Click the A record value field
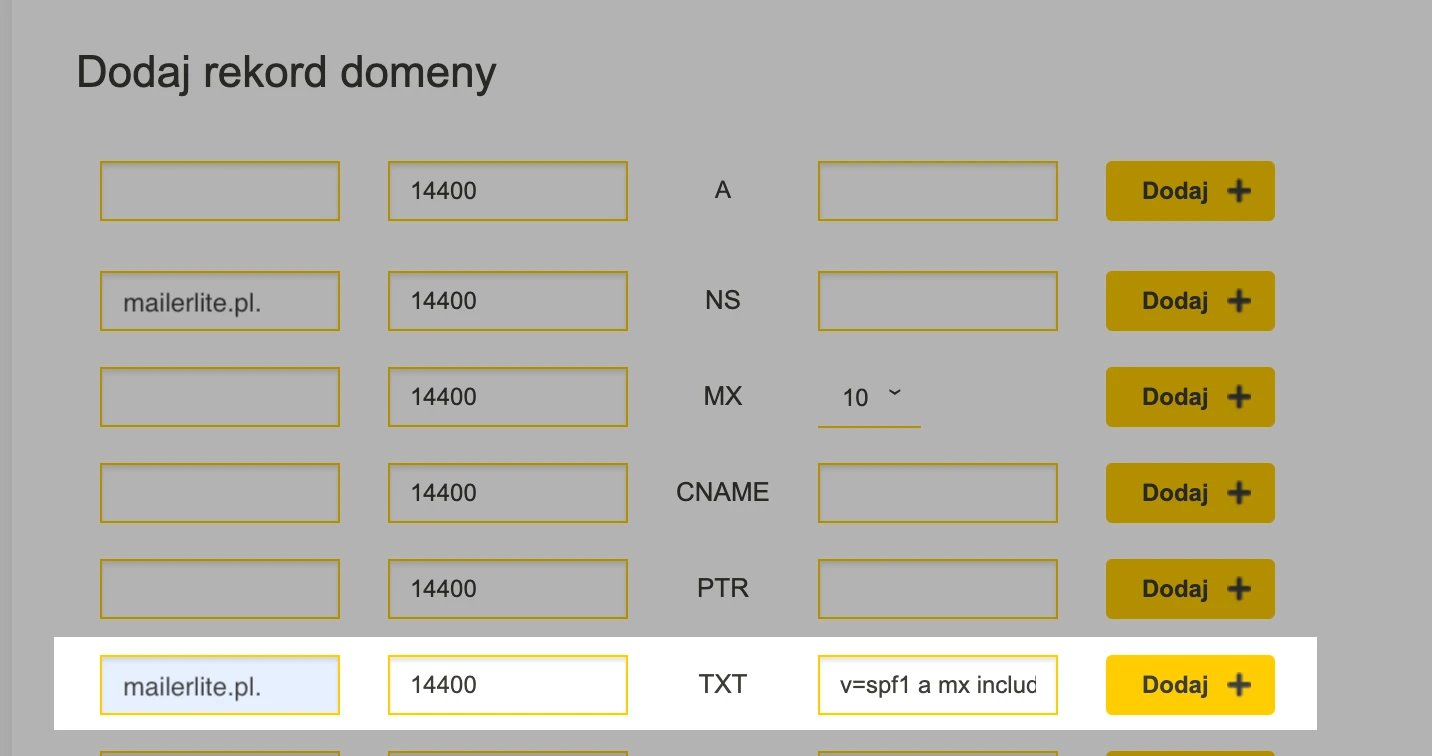This screenshot has height=756, width=1432. (937, 191)
